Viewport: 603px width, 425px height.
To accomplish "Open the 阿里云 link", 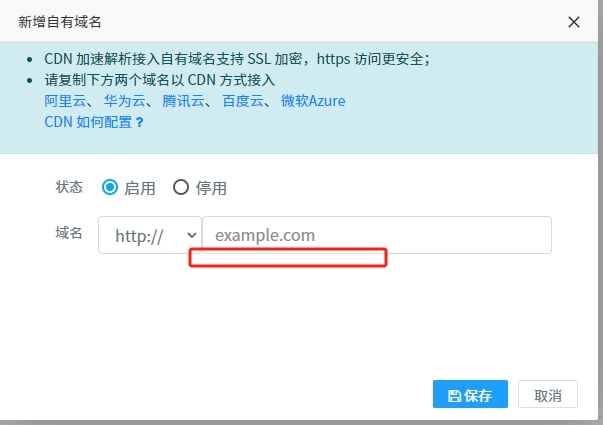I will 65,101.
